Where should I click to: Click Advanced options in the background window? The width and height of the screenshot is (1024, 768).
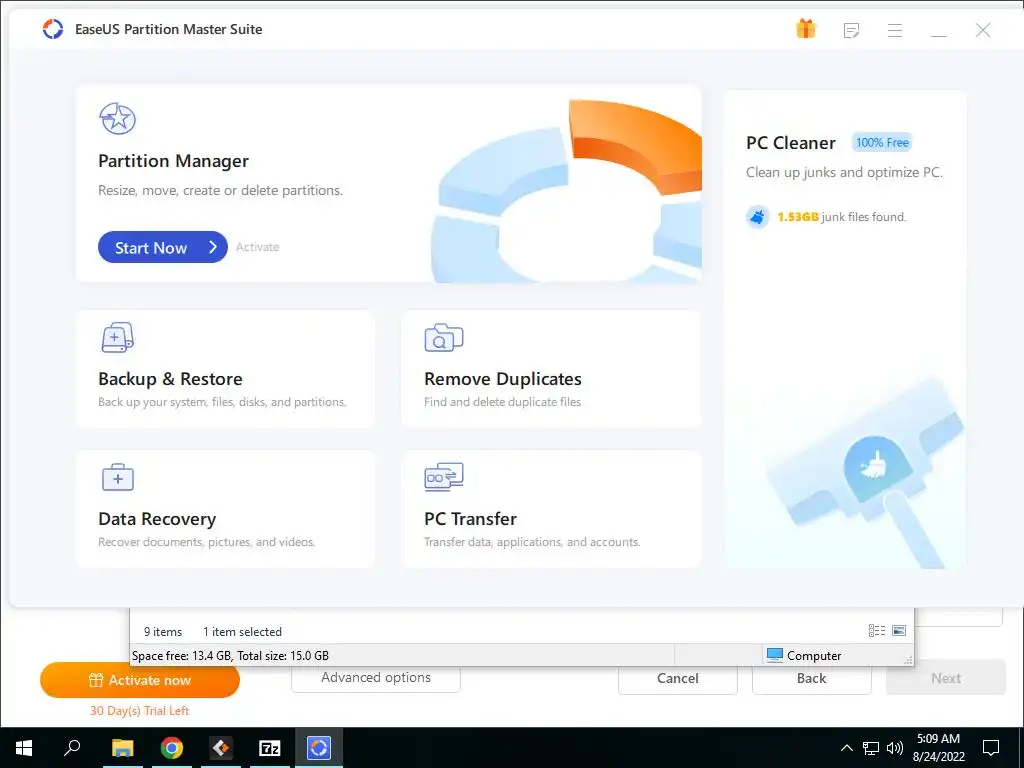pyautogui.click(x=376, y=678)
